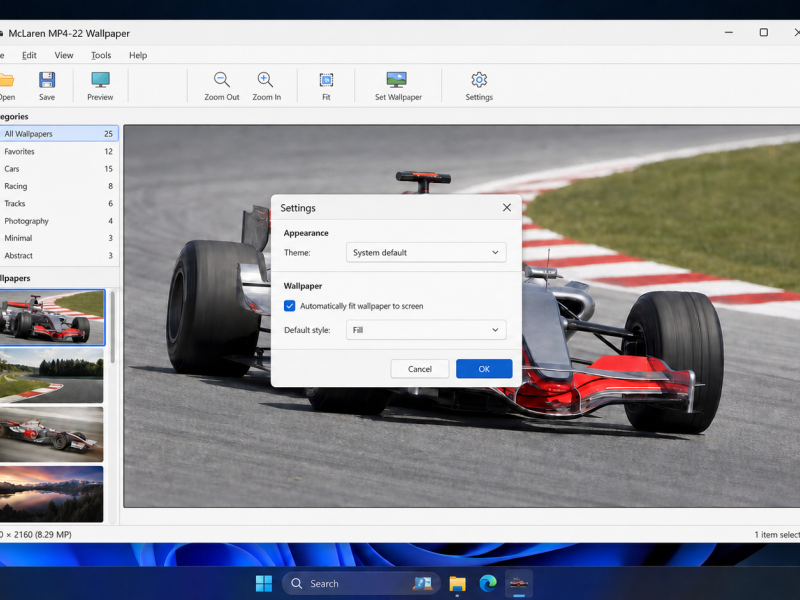Open the Edit menu
Viewport: 800px width, 600px height.
(x=29, y=55)
